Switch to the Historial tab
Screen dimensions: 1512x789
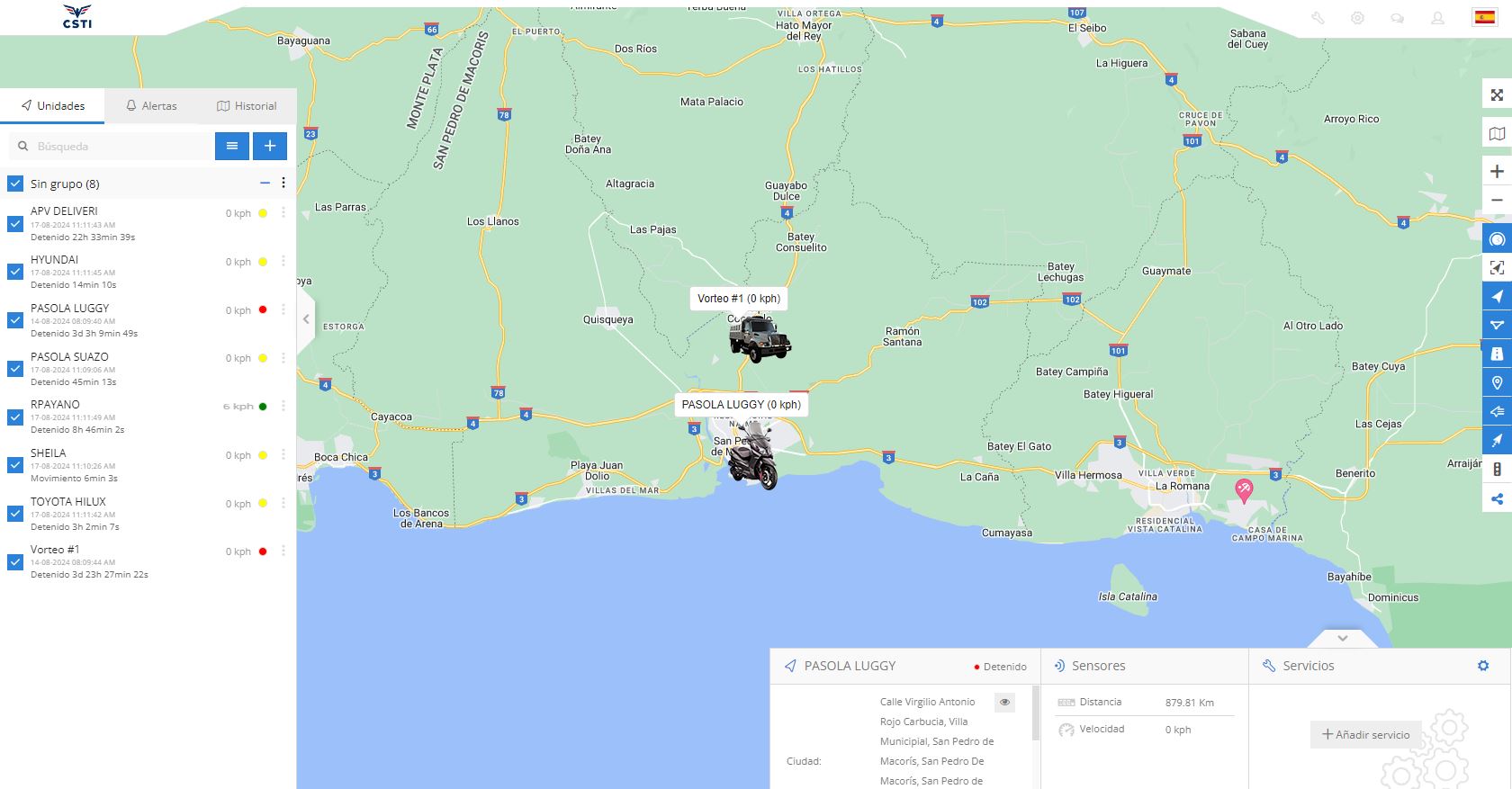coord(247,106)
